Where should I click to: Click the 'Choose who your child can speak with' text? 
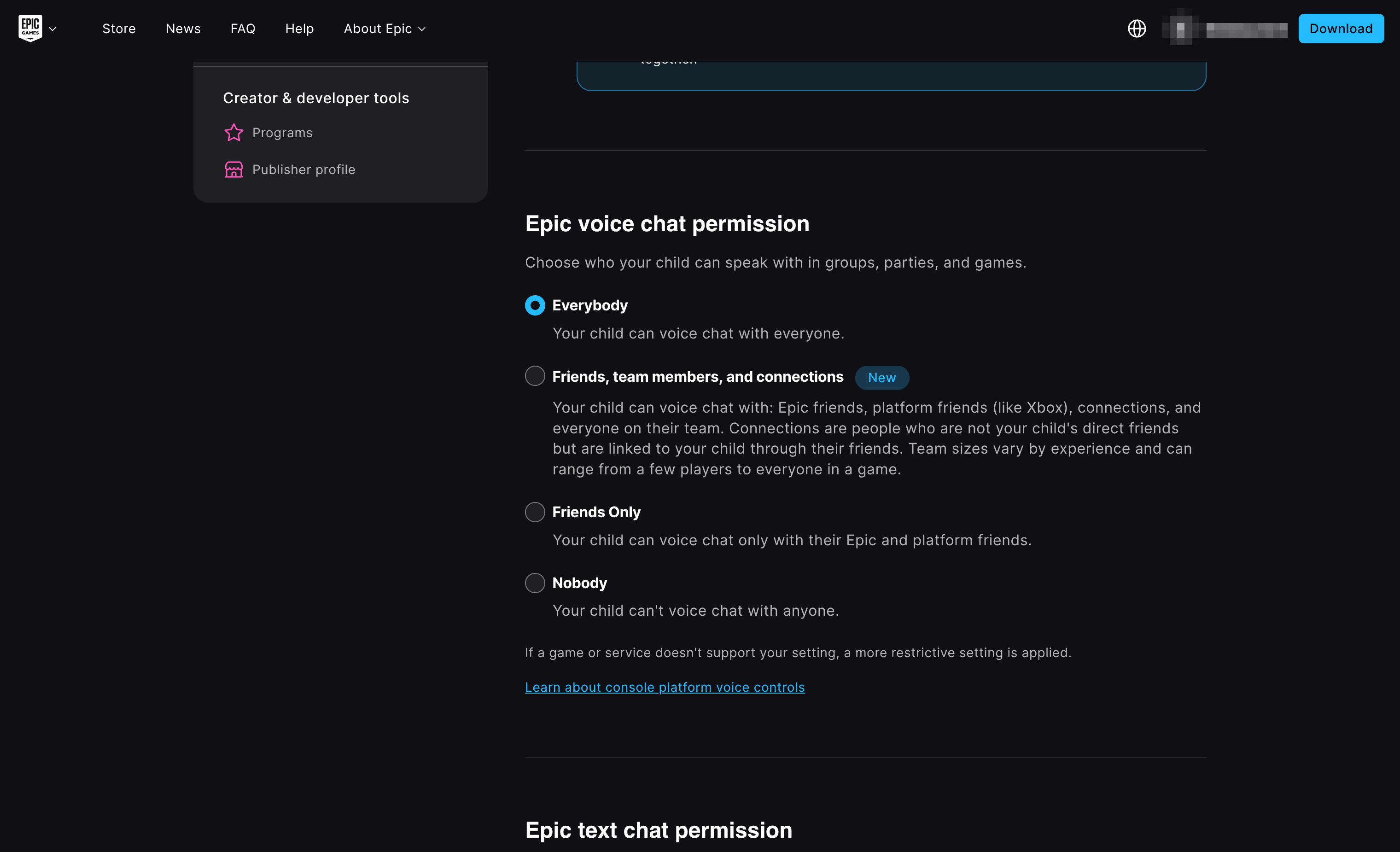(776, 263)
